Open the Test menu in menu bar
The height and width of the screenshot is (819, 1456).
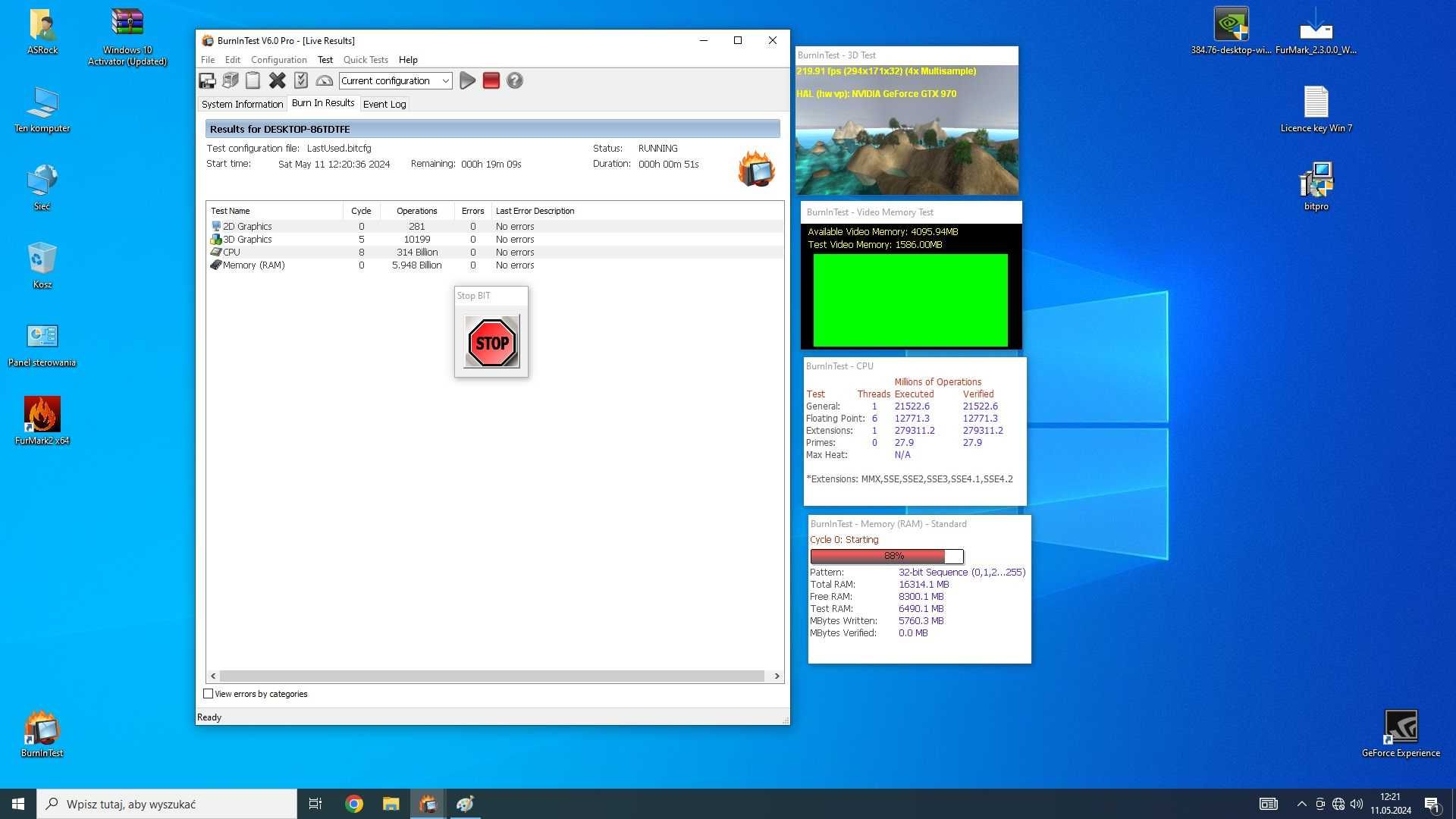[x=326, y=59]
